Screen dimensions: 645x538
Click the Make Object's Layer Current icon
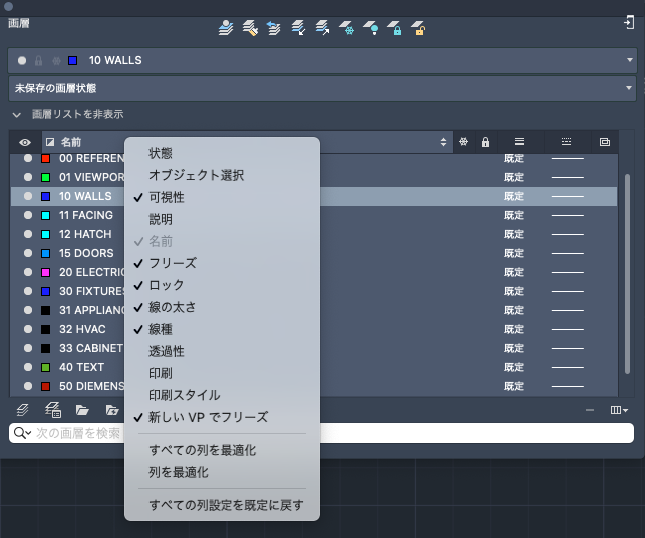[226, 28]
